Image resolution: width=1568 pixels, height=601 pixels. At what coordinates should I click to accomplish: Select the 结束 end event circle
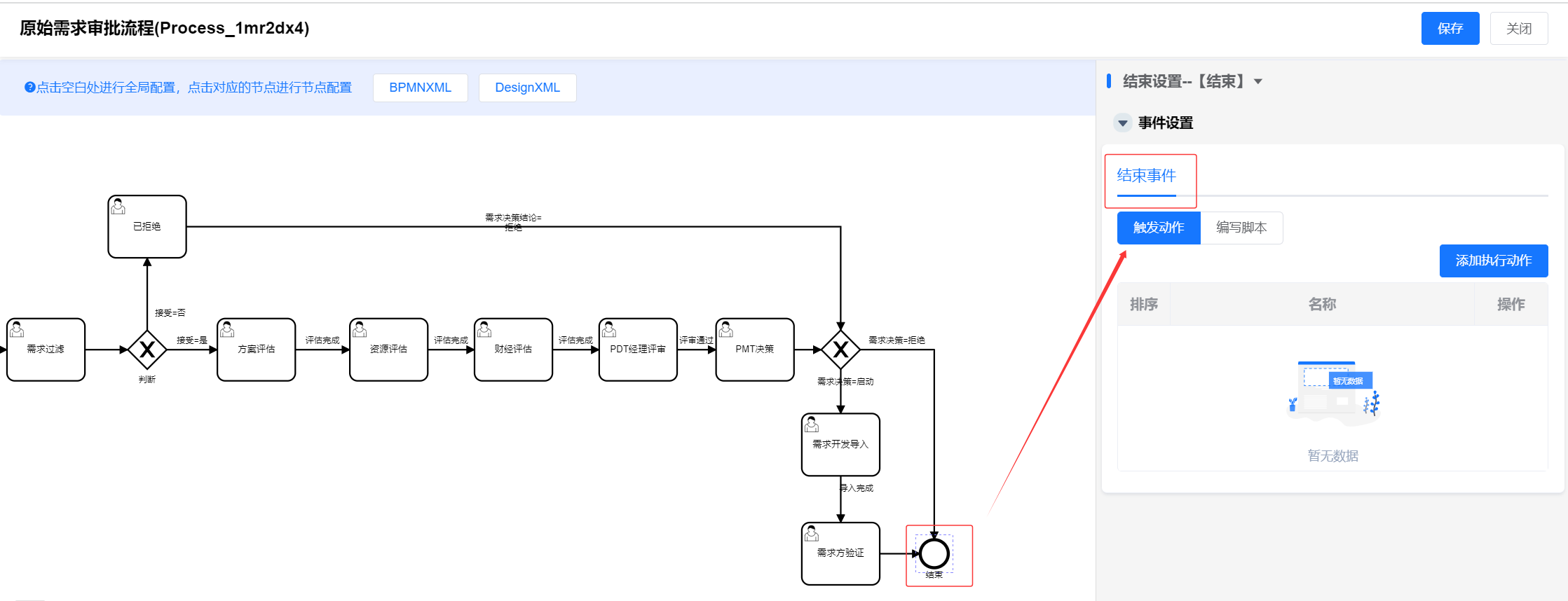(x=934, y=553)
